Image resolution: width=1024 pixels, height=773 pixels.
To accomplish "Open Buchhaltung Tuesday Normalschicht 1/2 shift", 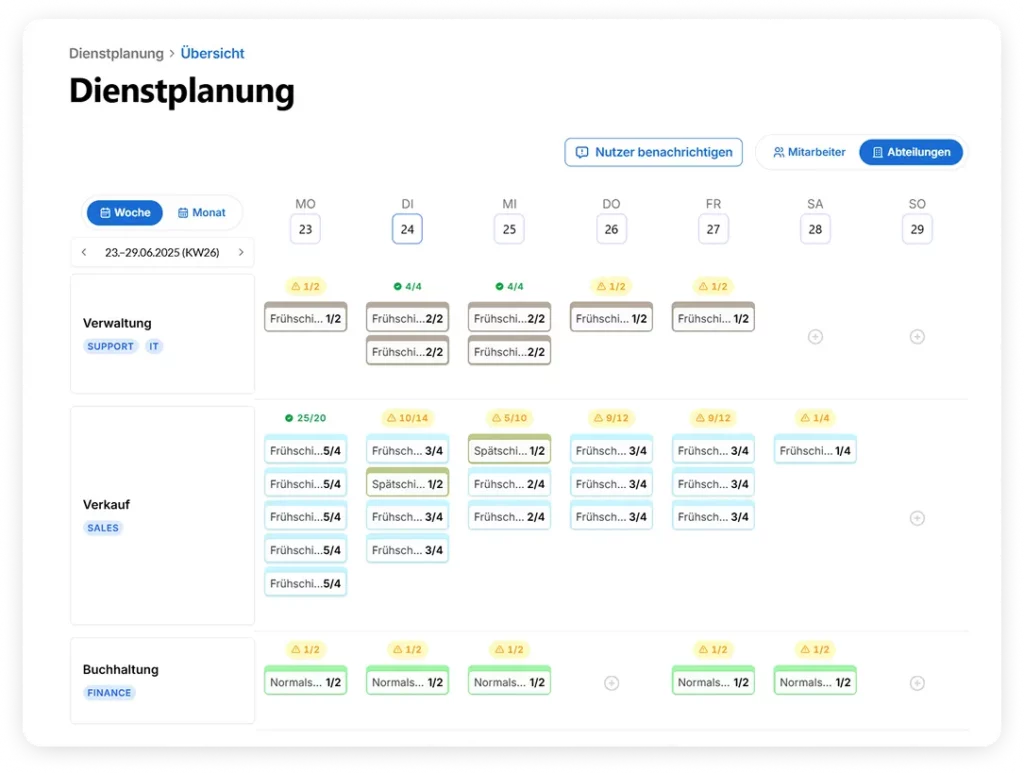I will [408, 681].
